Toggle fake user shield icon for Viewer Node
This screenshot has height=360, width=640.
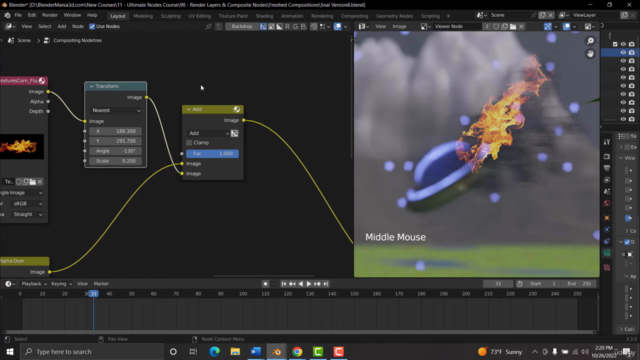click(x=496, y=27)
